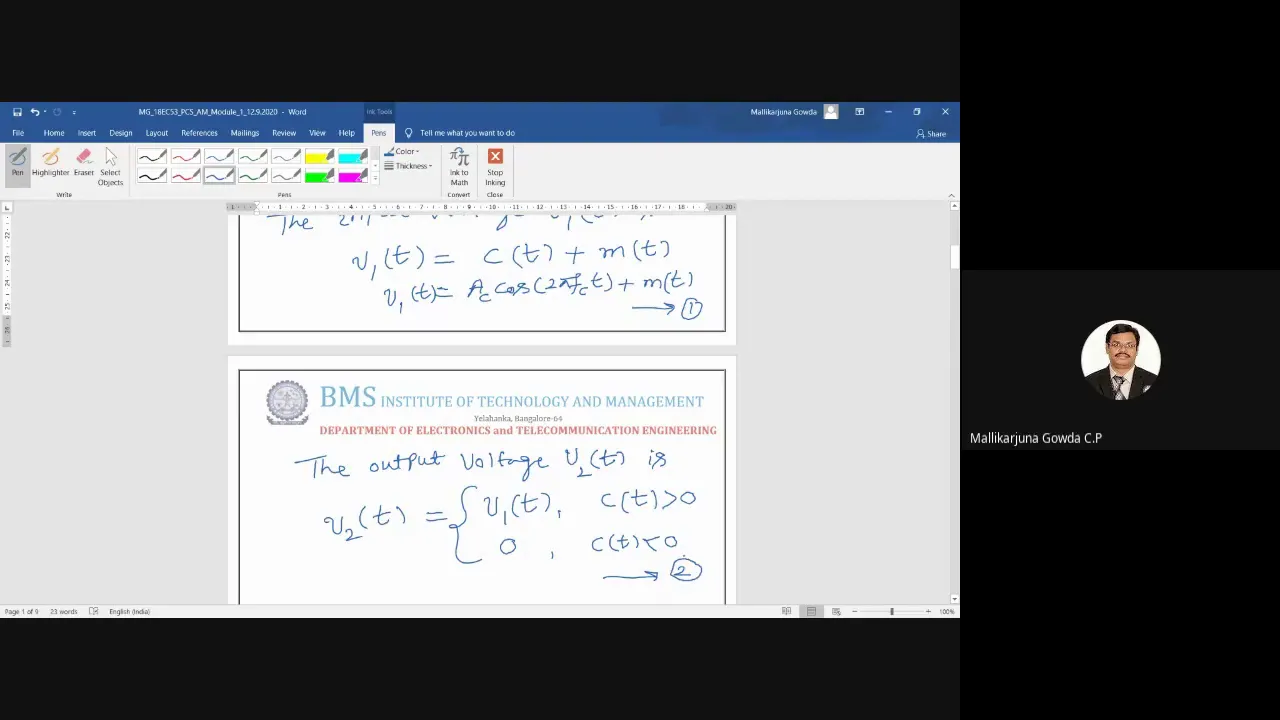Click the 23 words count

click(63, 611)
